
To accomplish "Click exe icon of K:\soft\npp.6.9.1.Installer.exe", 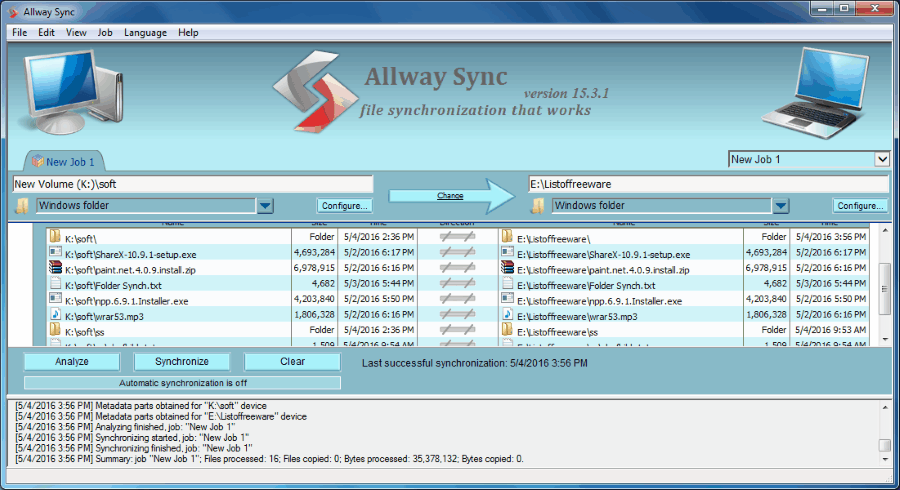I will click(x=55, y=298).
